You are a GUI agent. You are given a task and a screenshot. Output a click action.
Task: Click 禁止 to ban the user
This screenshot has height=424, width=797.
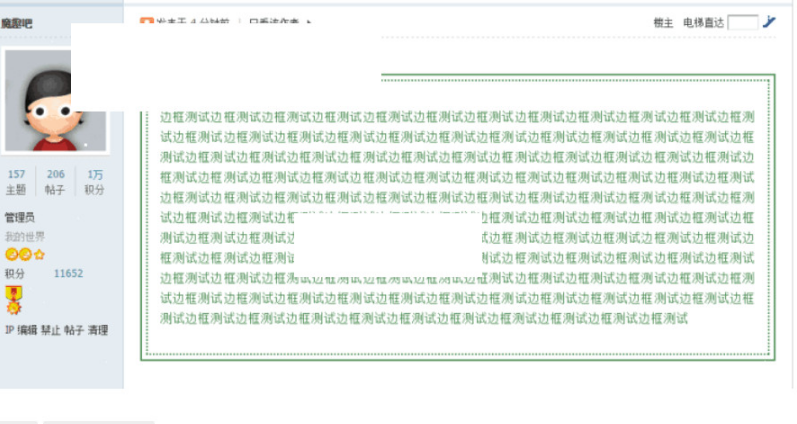tap(50, 330)
